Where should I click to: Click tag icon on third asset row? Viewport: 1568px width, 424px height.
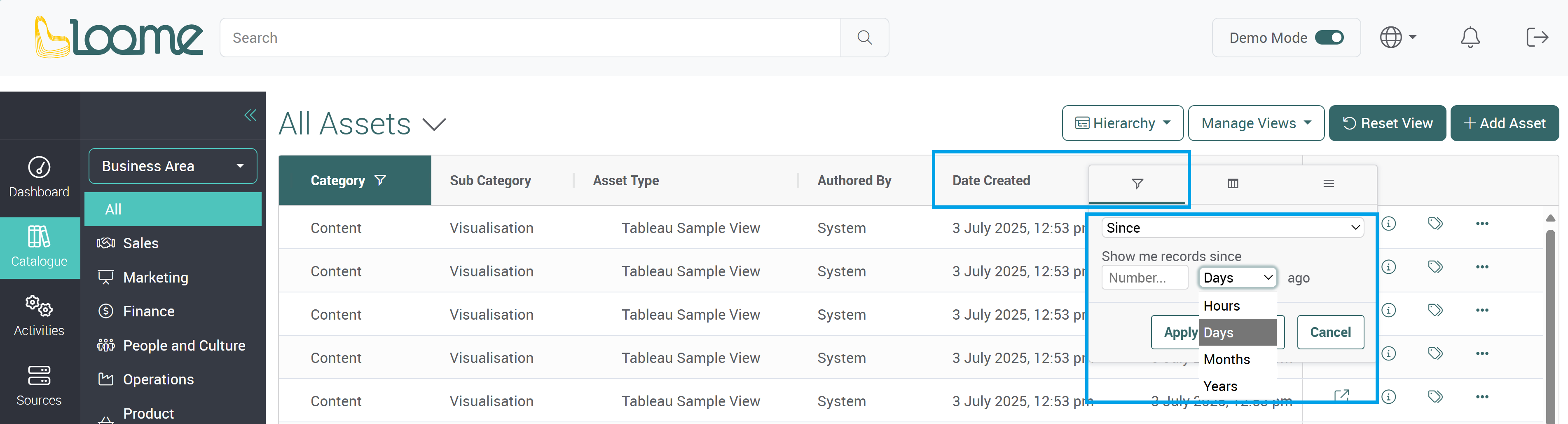(1435, 310)
